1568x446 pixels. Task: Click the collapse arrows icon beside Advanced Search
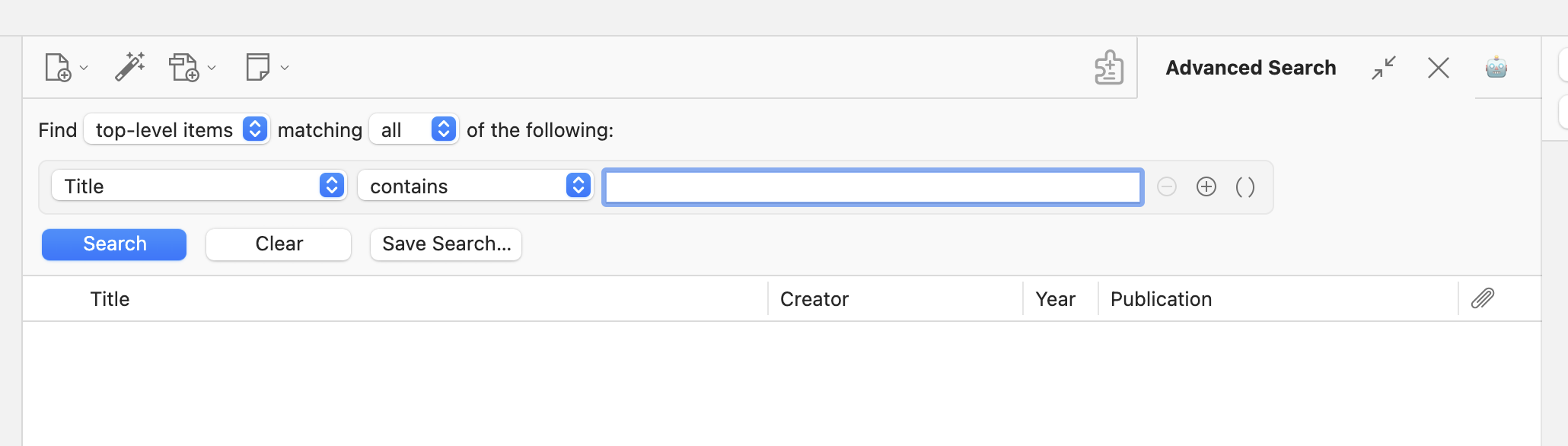[x=1384, y=68]
